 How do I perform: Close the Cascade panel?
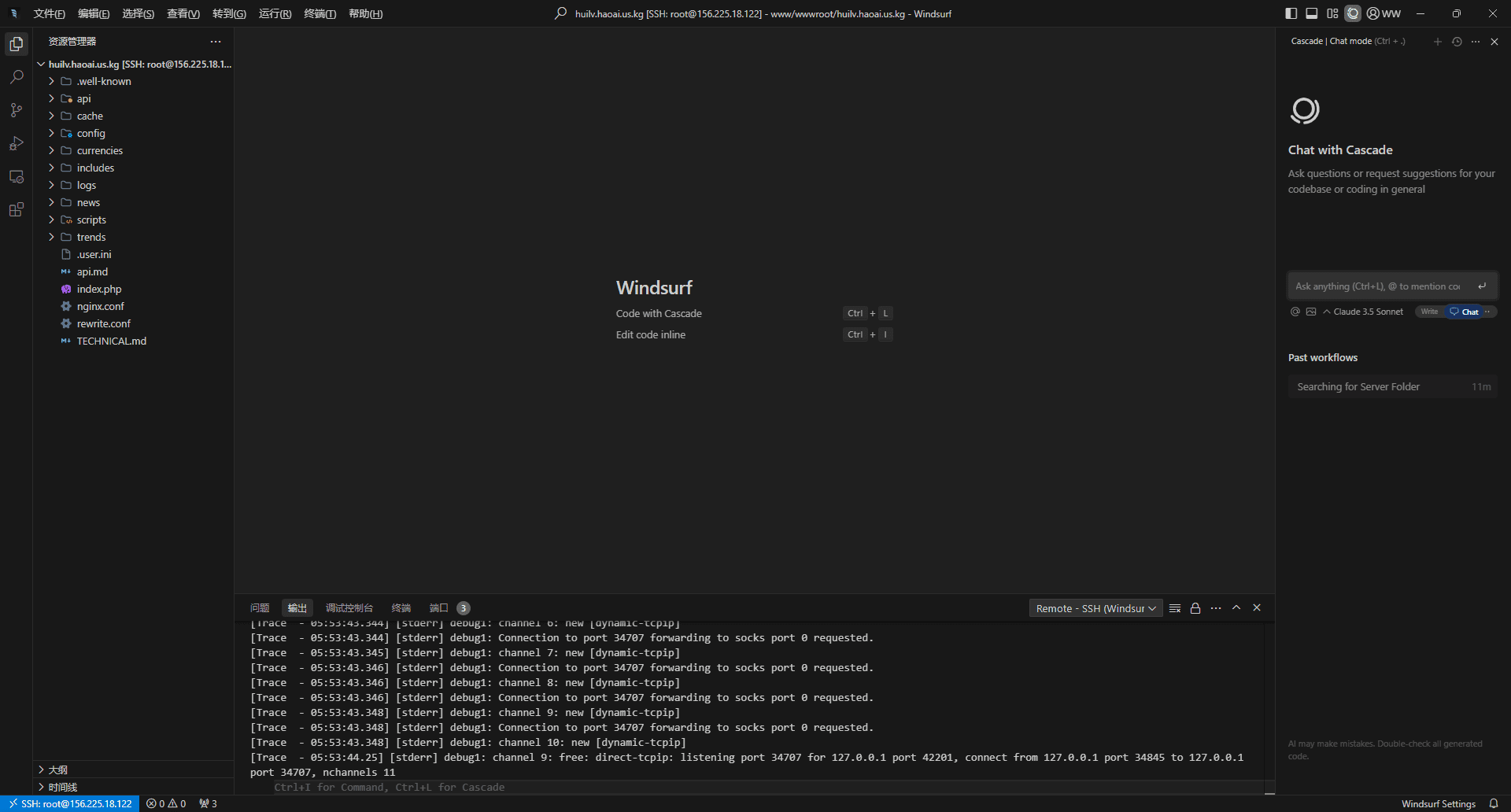[x=1494, y=42]
